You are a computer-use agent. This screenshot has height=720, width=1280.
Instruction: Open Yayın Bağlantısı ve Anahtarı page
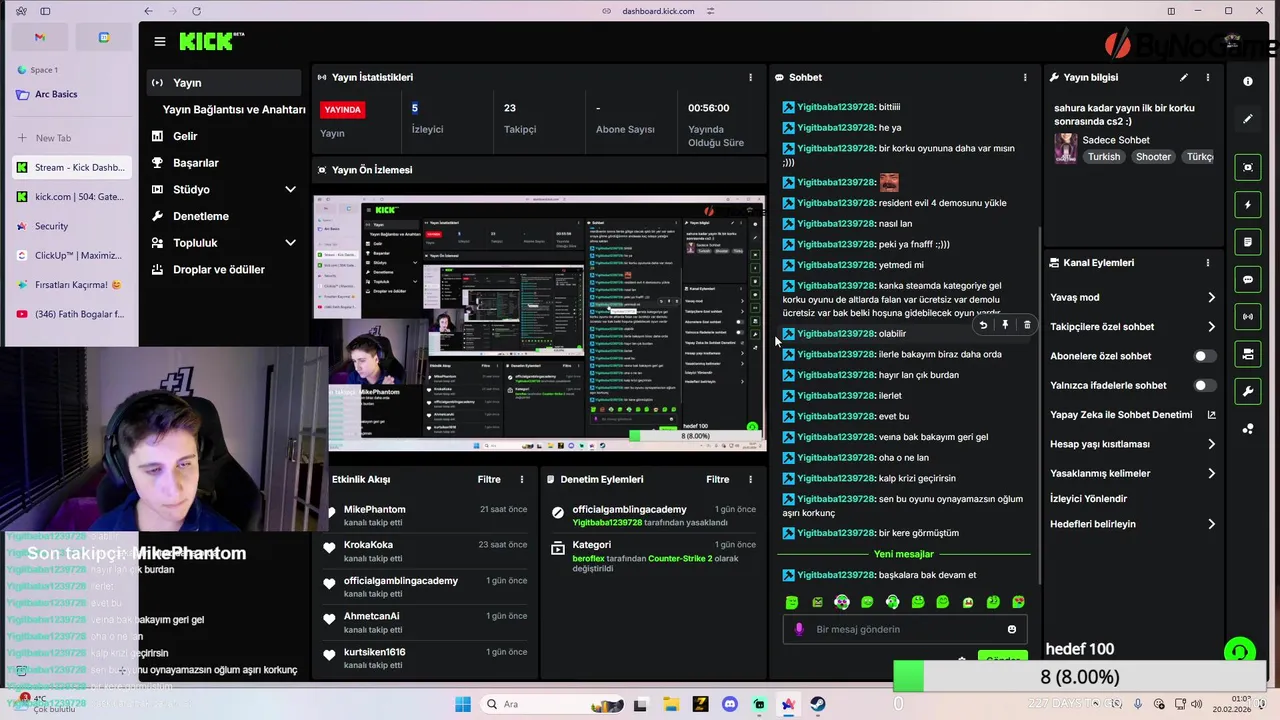point(234,109)
